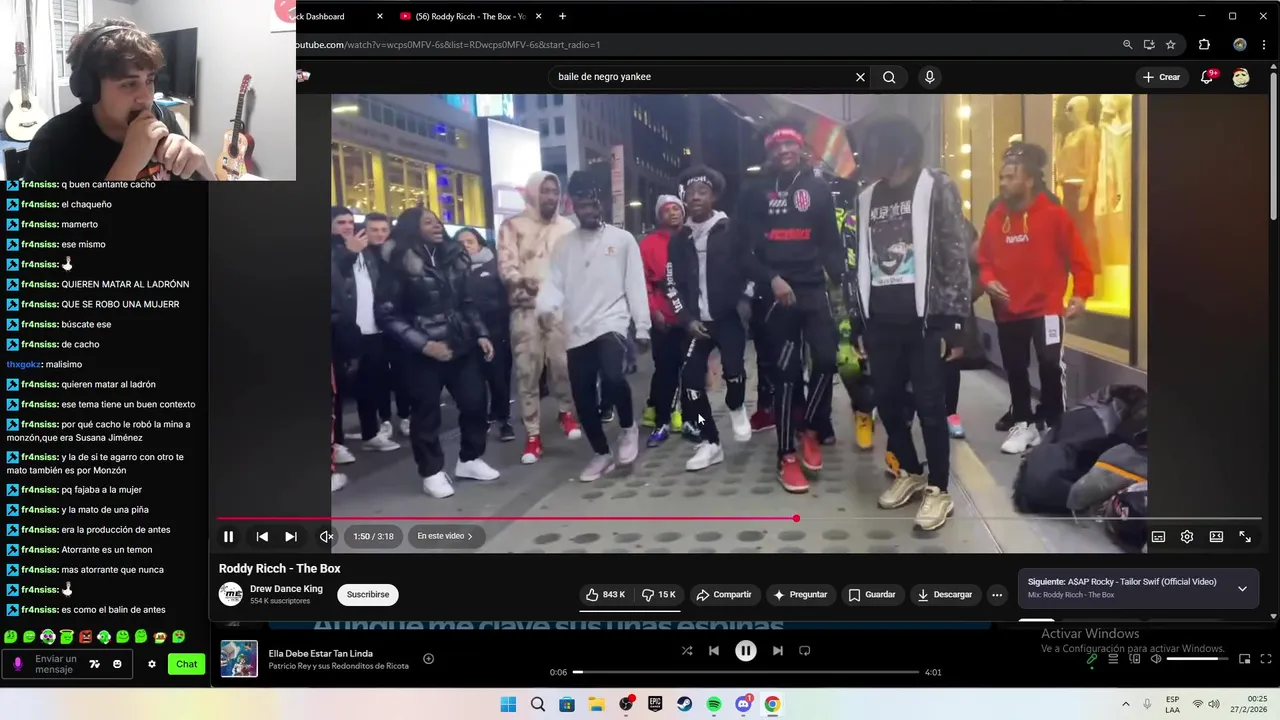1280x720 pixels.
Task: Open a new browser tab
Action: [x=562, y=16]
